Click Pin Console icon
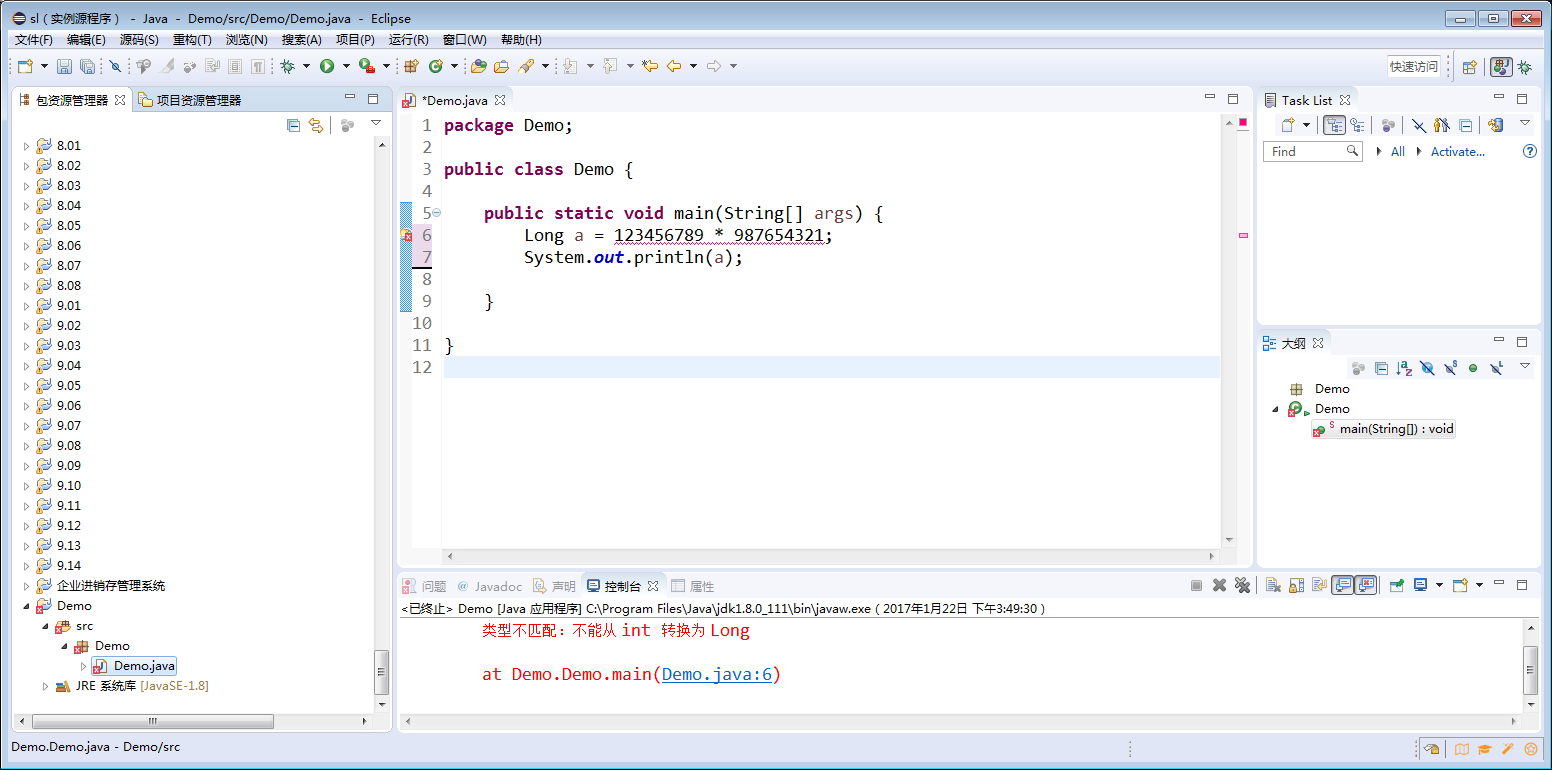 tap(1397, 585)
